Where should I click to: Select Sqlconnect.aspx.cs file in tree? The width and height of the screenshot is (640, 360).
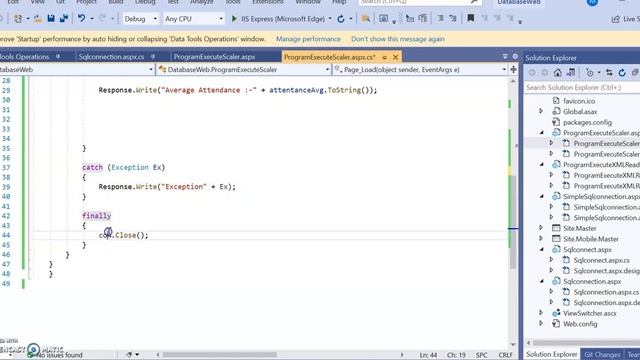[x=601, y=260]
